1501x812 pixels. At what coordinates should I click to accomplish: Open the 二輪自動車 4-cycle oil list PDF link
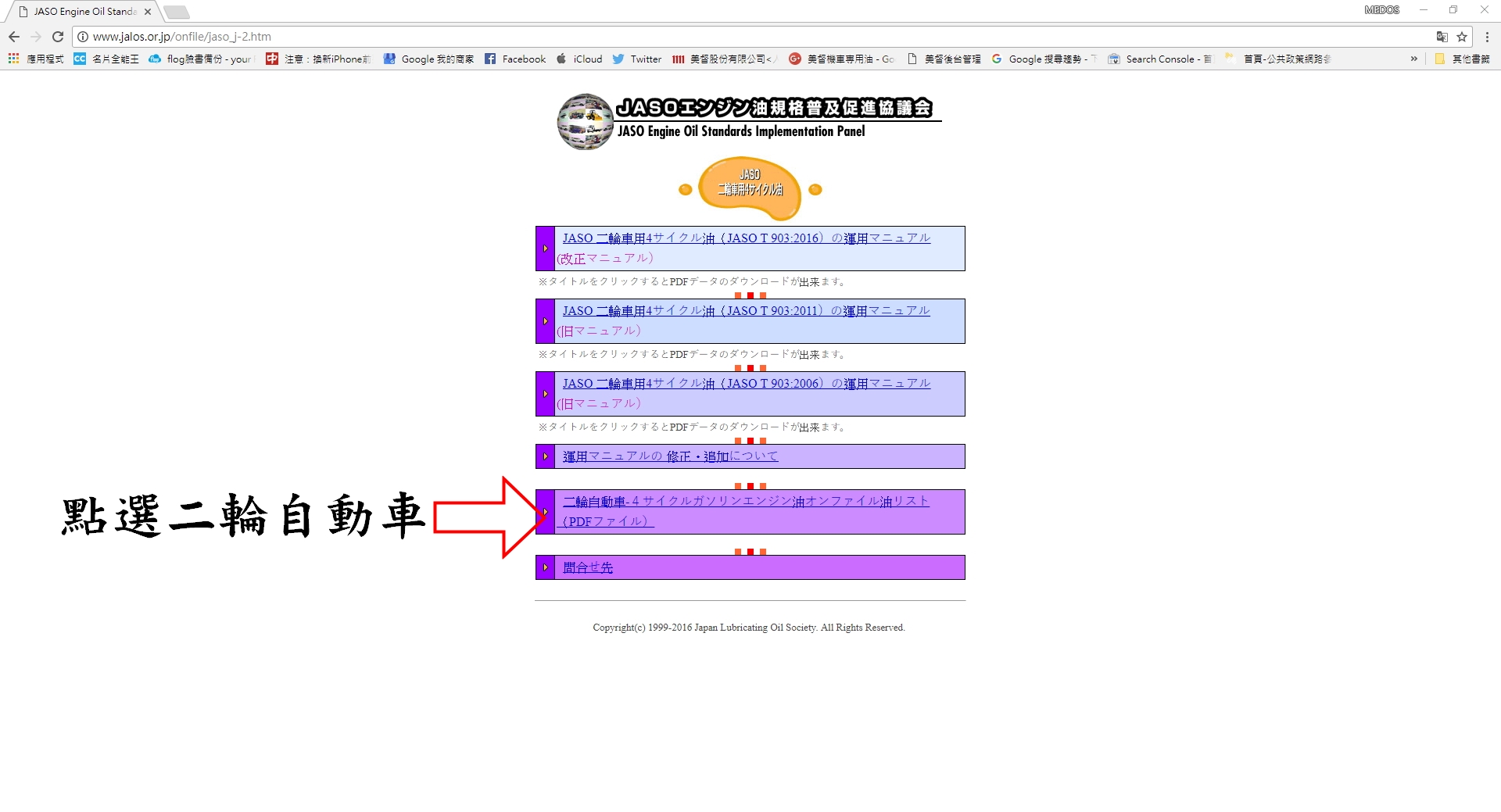tap(746, 502)
